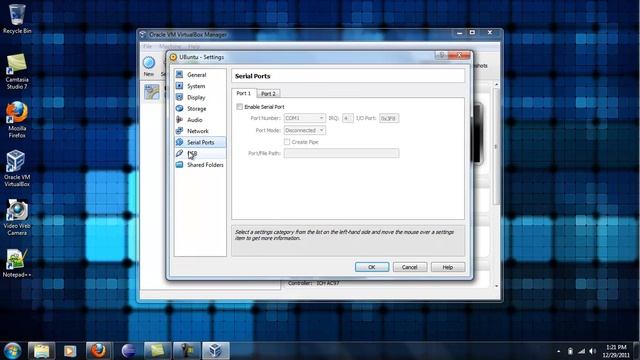This screenshot has width=640, height=360.
Task: Click the network signal tray icon
Action: pos(582,351)
